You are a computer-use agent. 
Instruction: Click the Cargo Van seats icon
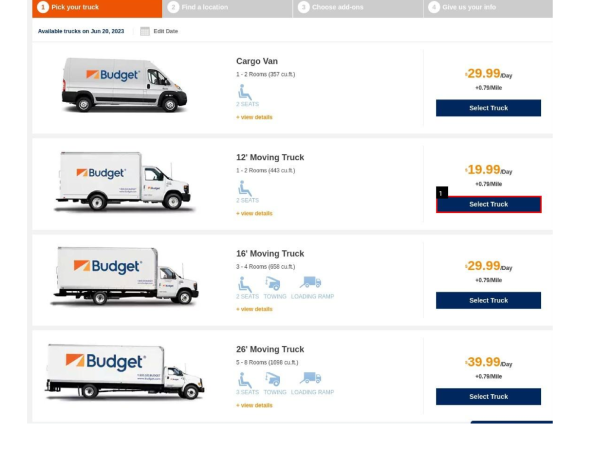tap(245, 92)
